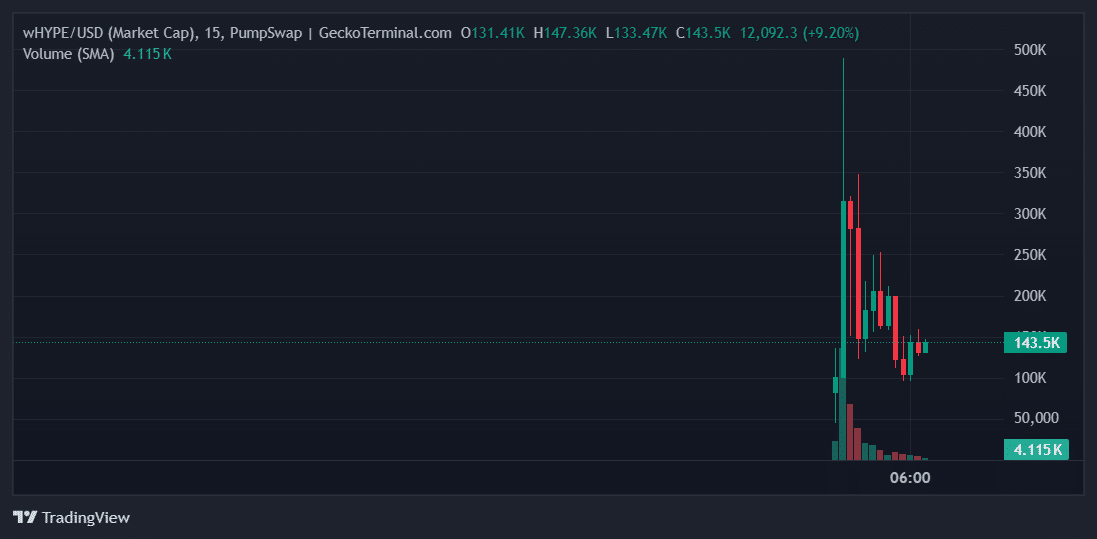Click the 200K price axis label
This screenshot has width=1097, height=539.
[x=1030, y=296]
